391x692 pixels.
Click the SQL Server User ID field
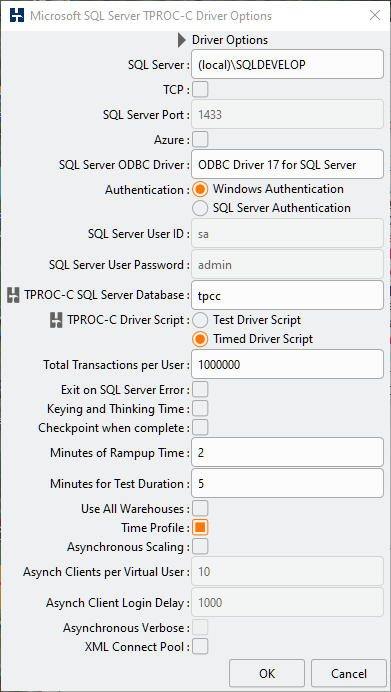(x=287, y=233)
